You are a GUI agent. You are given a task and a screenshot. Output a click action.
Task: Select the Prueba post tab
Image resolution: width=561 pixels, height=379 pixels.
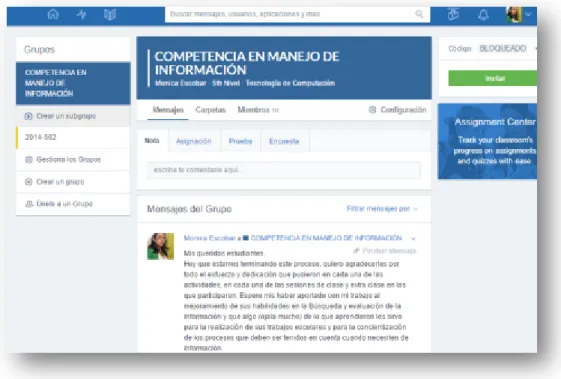(x=240, y=141)
